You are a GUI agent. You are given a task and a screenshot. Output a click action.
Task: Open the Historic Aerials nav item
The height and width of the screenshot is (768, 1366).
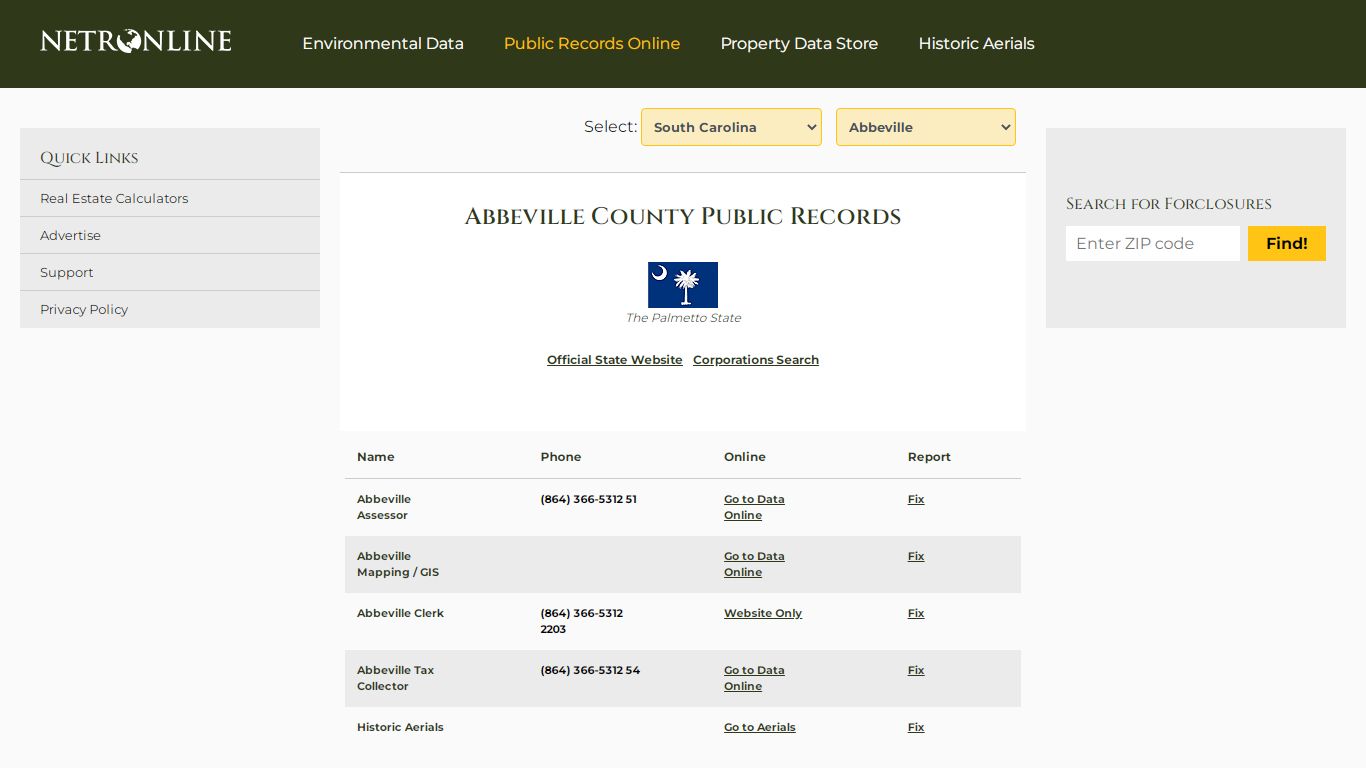tap(976, 44)
